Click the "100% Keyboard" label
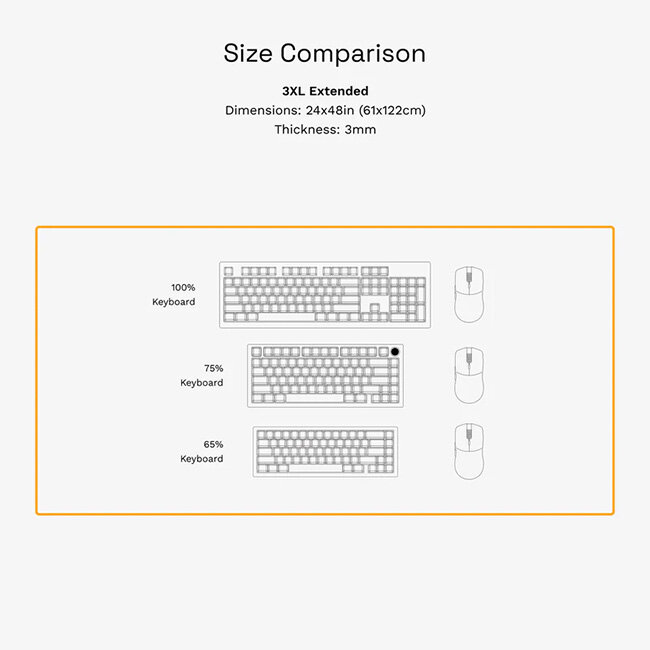Screen dimensions: 650x650 (x=174, y=294)
